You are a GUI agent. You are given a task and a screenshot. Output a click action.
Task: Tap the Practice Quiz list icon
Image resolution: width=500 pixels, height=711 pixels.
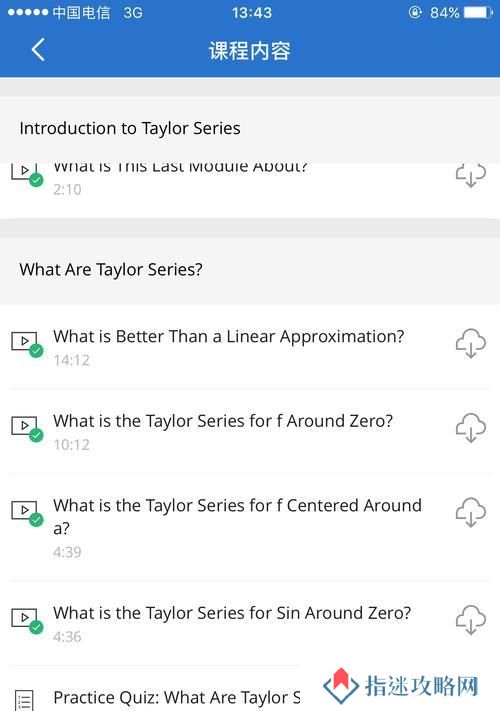point(24,700)
